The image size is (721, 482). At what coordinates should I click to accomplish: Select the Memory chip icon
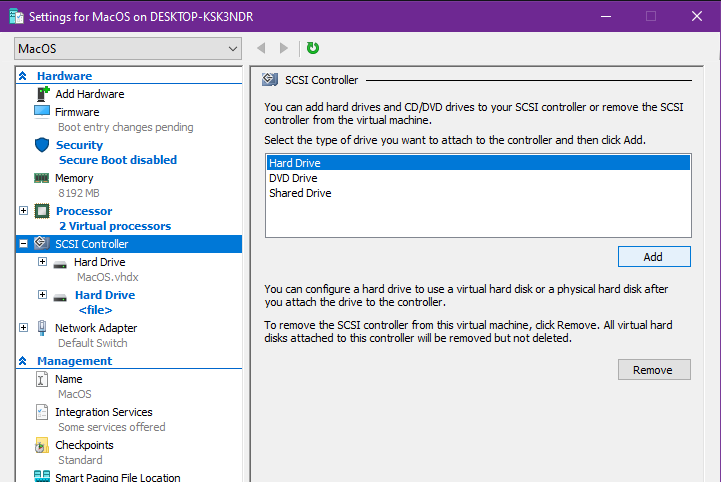[42, 178]
